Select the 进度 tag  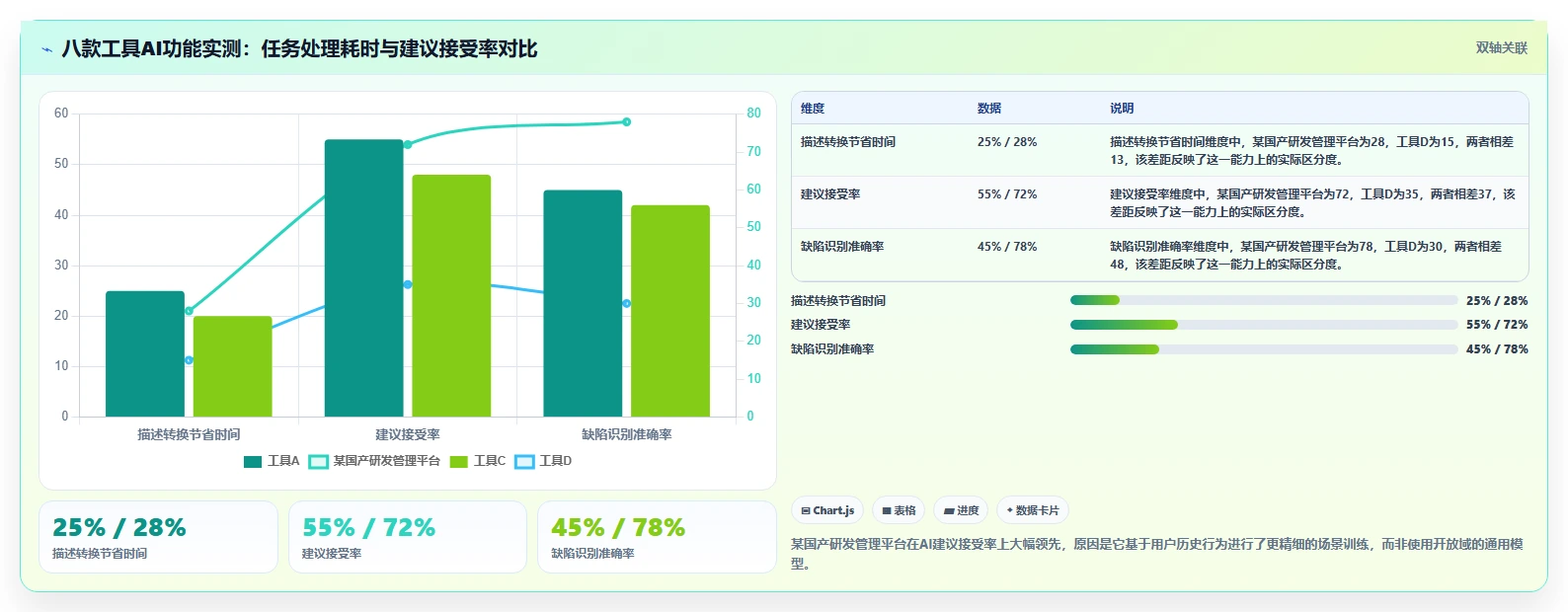click(961, 510)
